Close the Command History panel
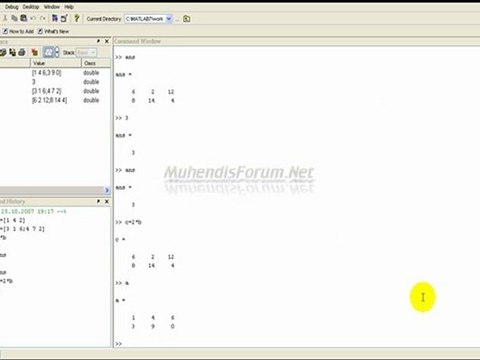 click(x=107, y=201)
